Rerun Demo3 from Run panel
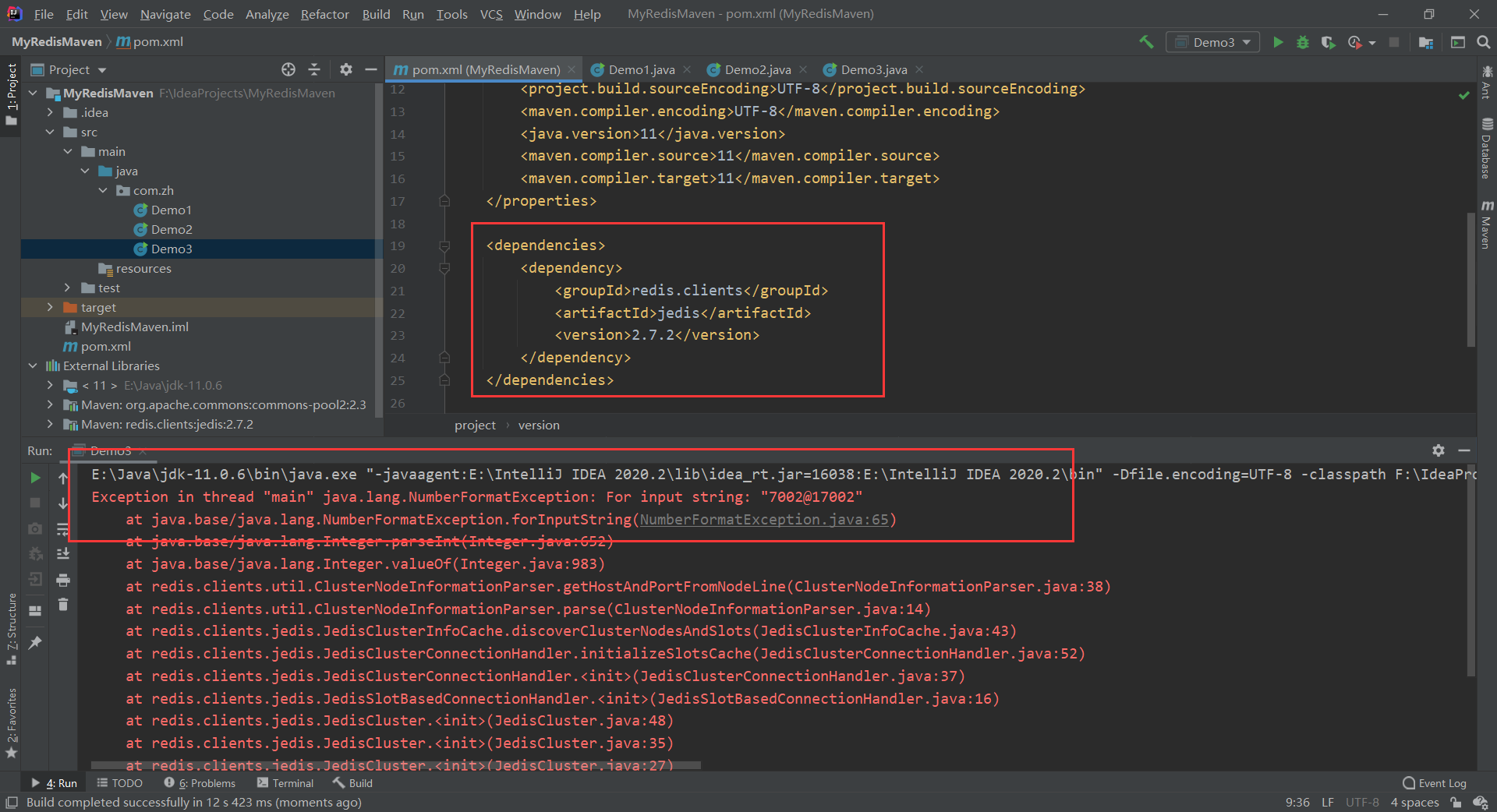Image resolution: width=1497 pixels, height=812 pixels. 35,477
